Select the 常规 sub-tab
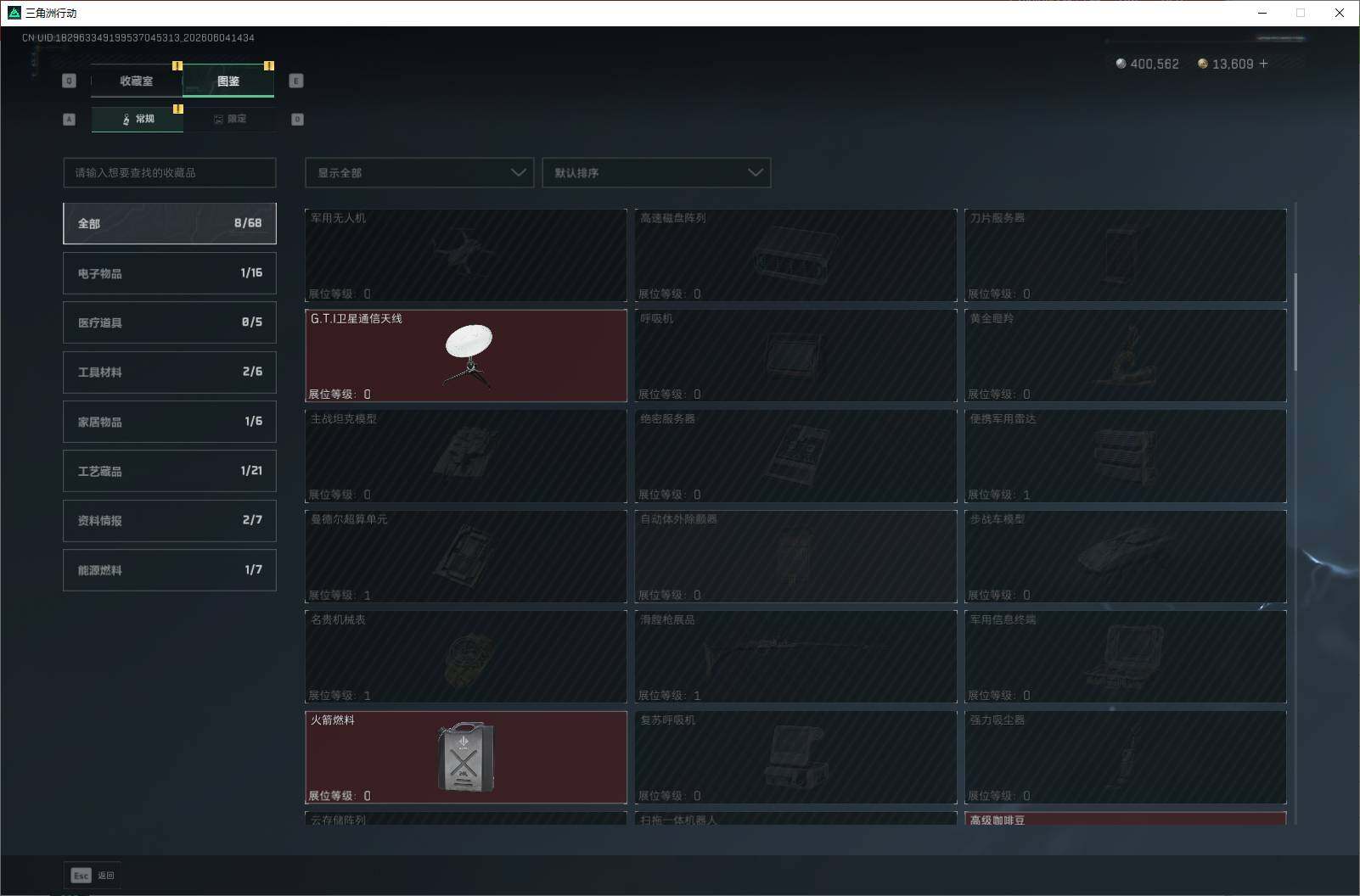 138,119
